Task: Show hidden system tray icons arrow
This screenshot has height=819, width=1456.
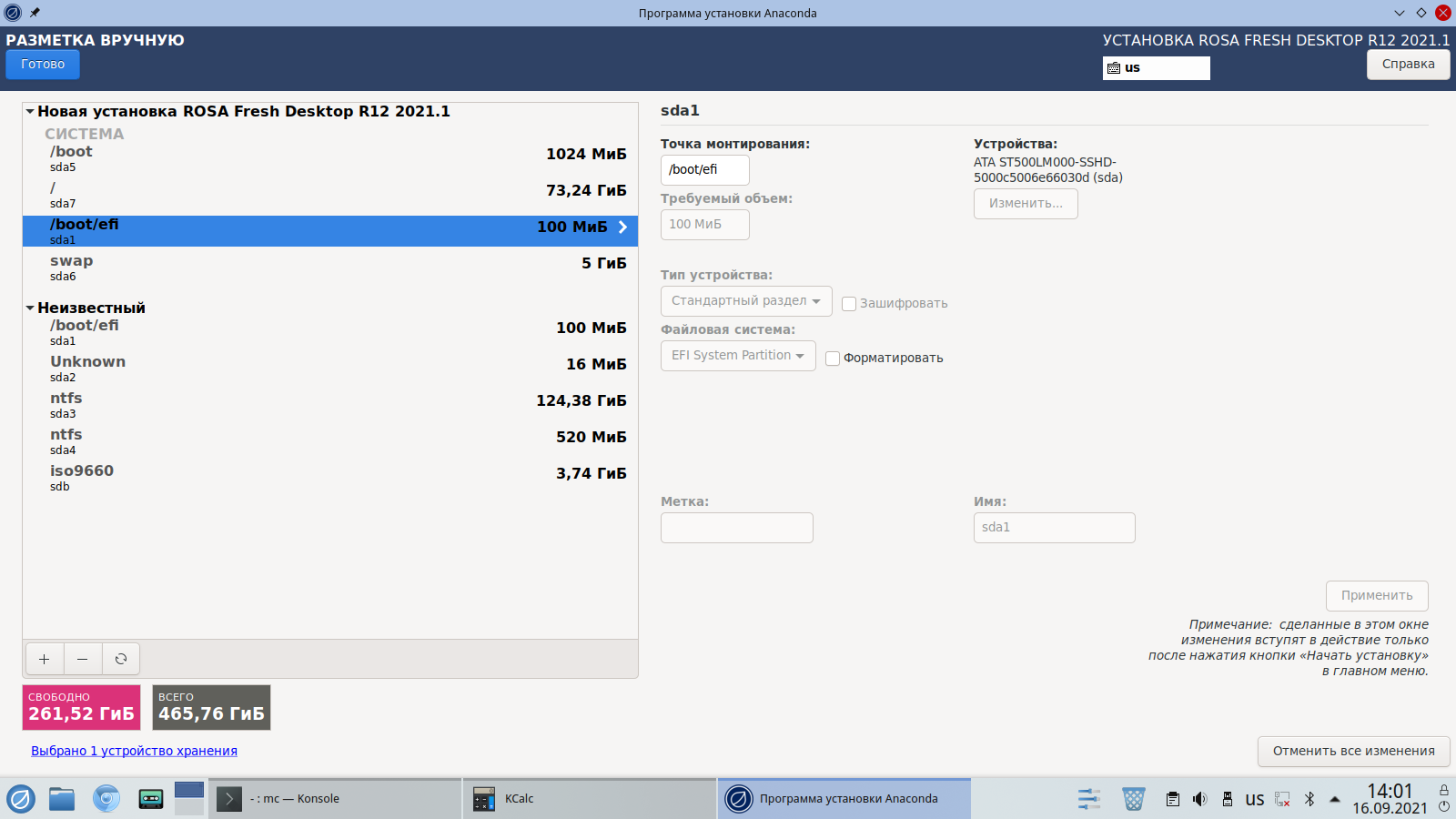Action: click(x=1335, y=799)
